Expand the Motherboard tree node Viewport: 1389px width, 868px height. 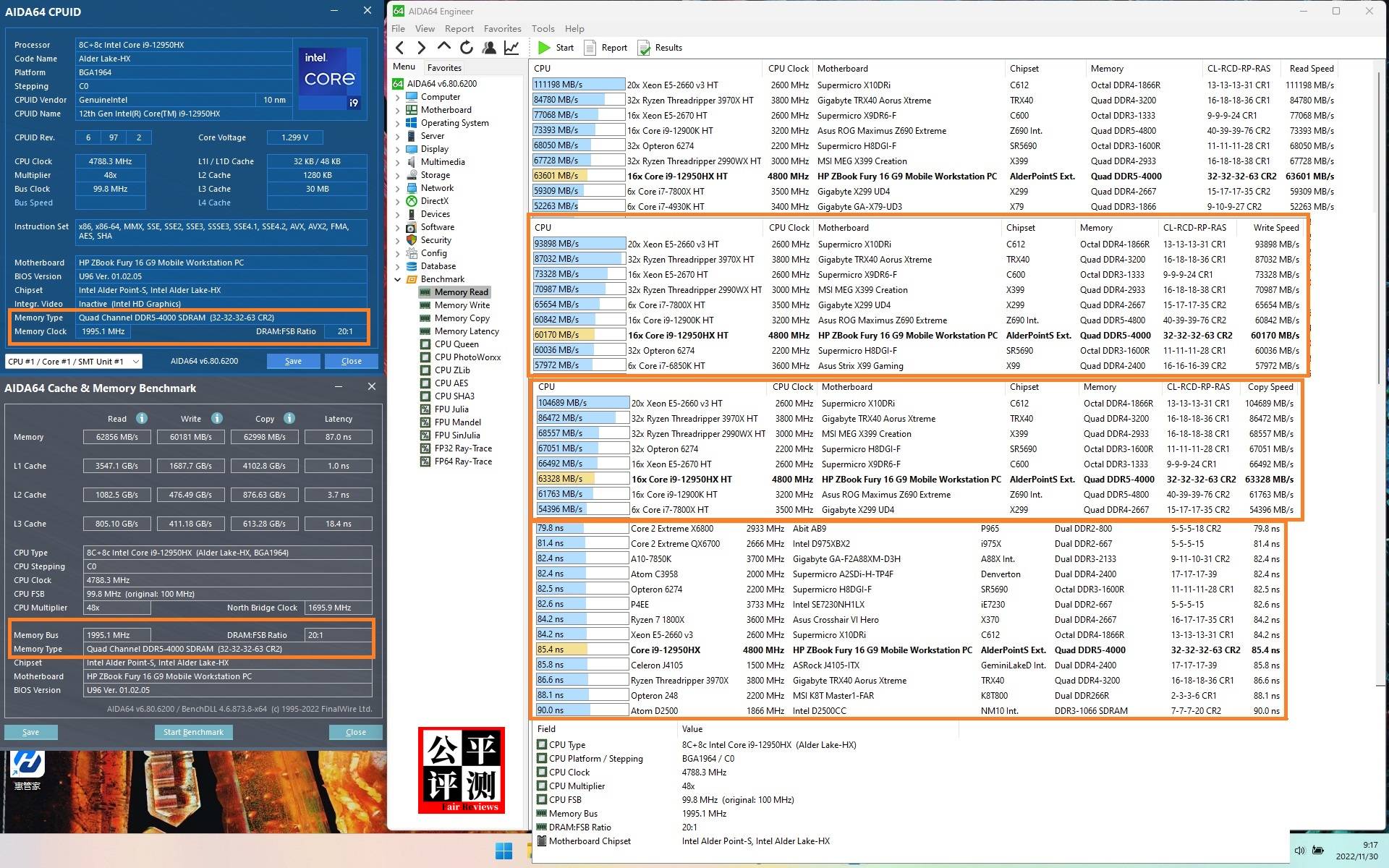(x=397, y=109)
